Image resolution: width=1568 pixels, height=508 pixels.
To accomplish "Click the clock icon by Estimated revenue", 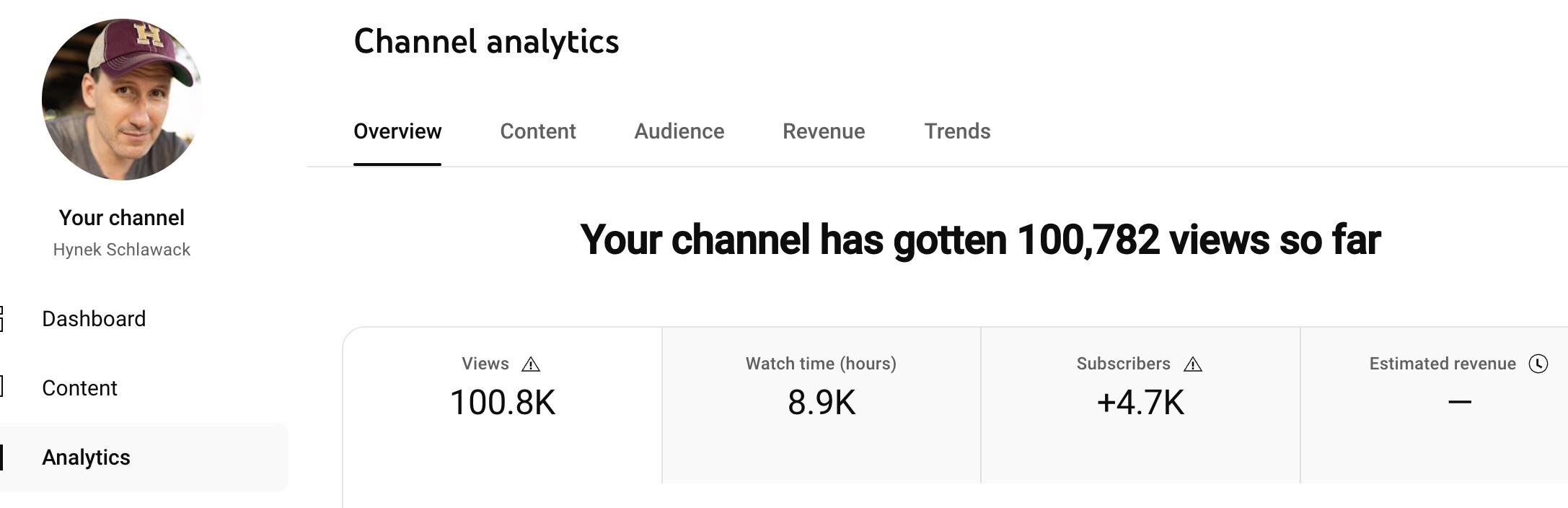I will click(1538, 364).
